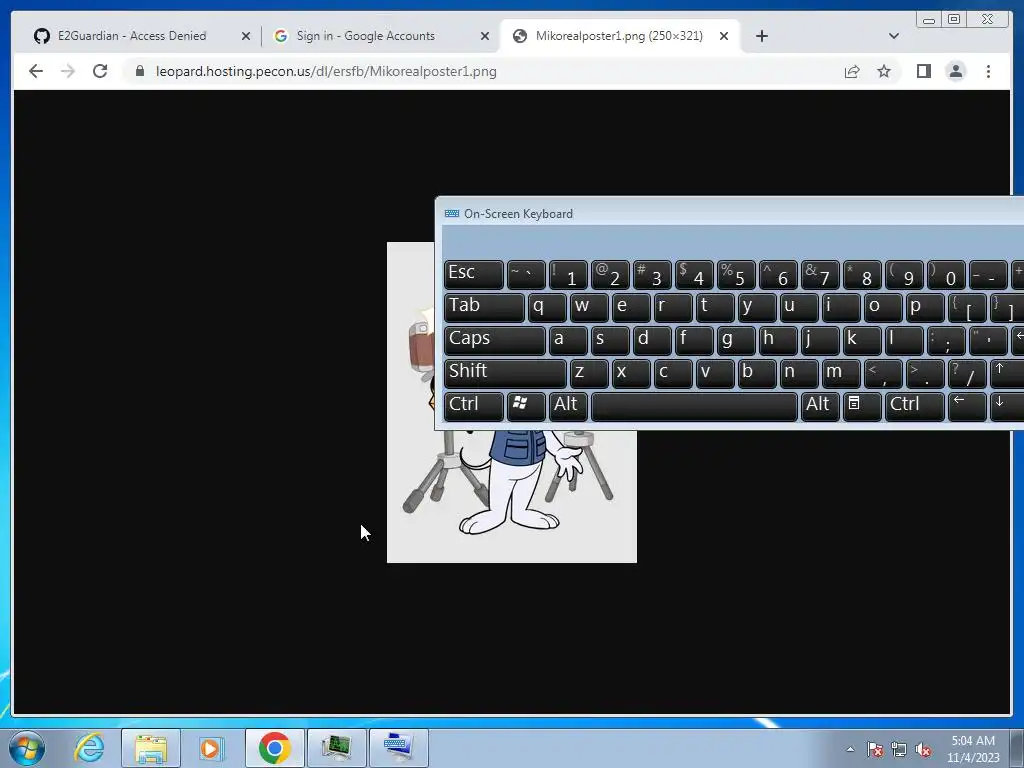The width and height of the screenshot is (1024, 768).
Task: Open Windows Explorer folder on taskbar
Action: click(x=151, y=748)
